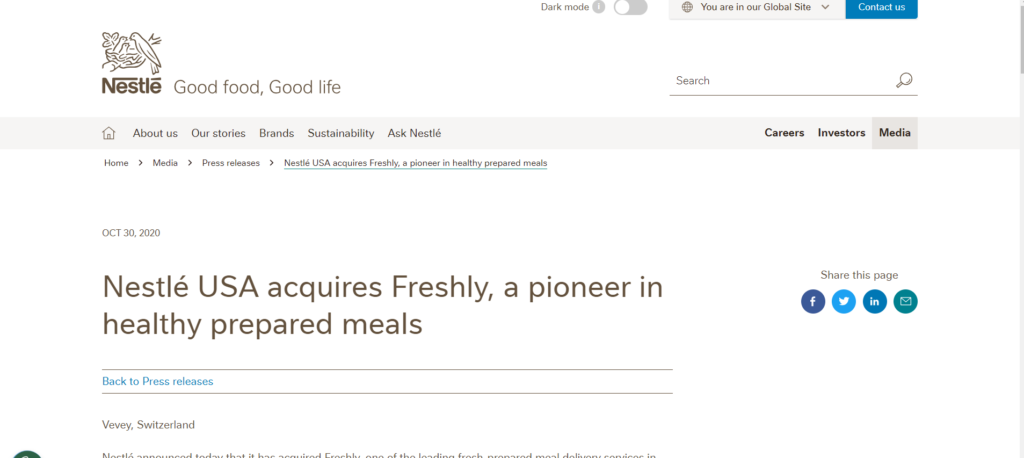Share this page on LinkedIn

tap(874, 301)
